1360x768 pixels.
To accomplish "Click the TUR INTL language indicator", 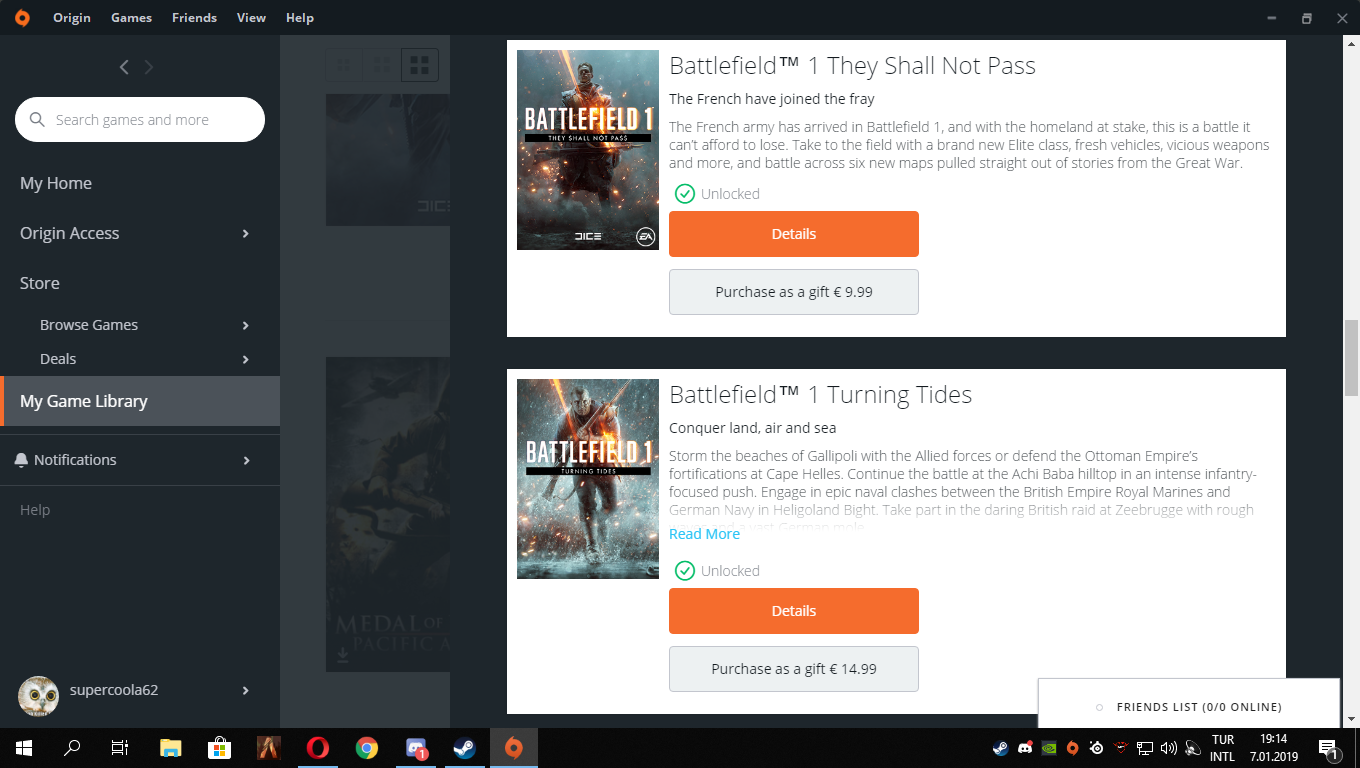I will (1222, 748).
